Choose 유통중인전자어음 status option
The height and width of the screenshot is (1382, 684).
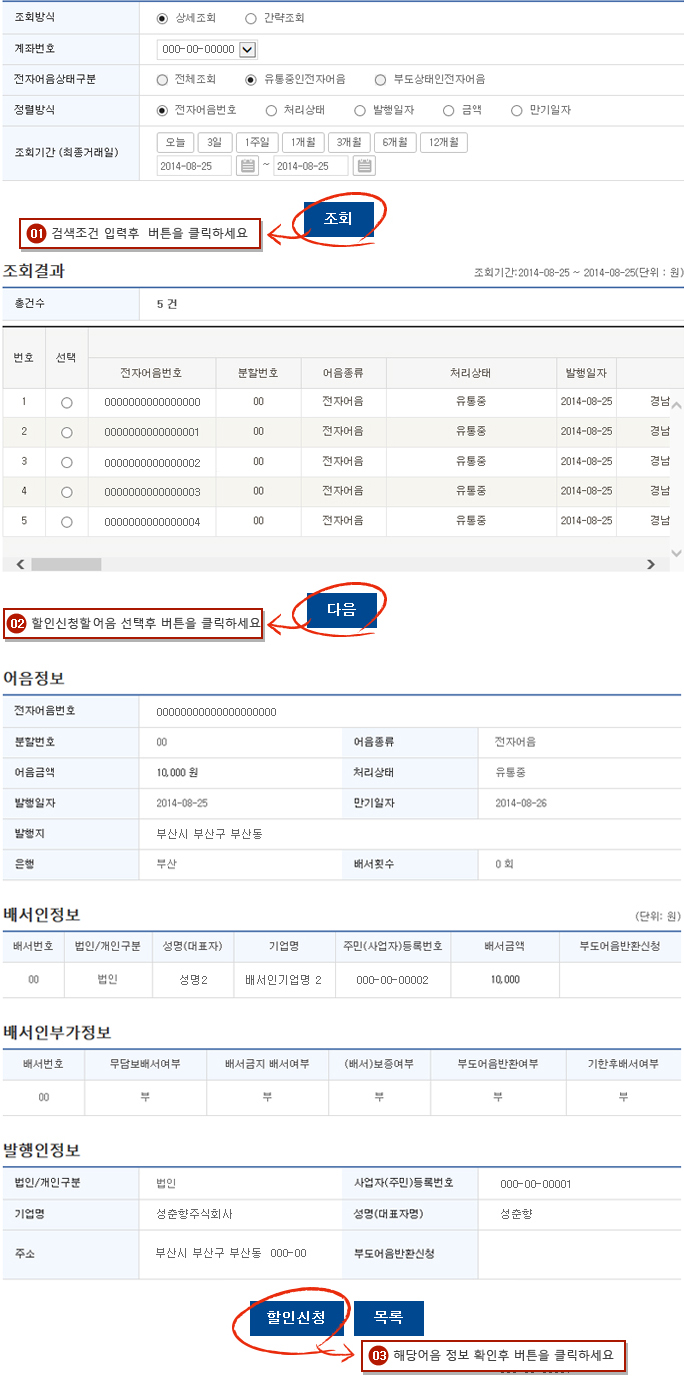251,79
